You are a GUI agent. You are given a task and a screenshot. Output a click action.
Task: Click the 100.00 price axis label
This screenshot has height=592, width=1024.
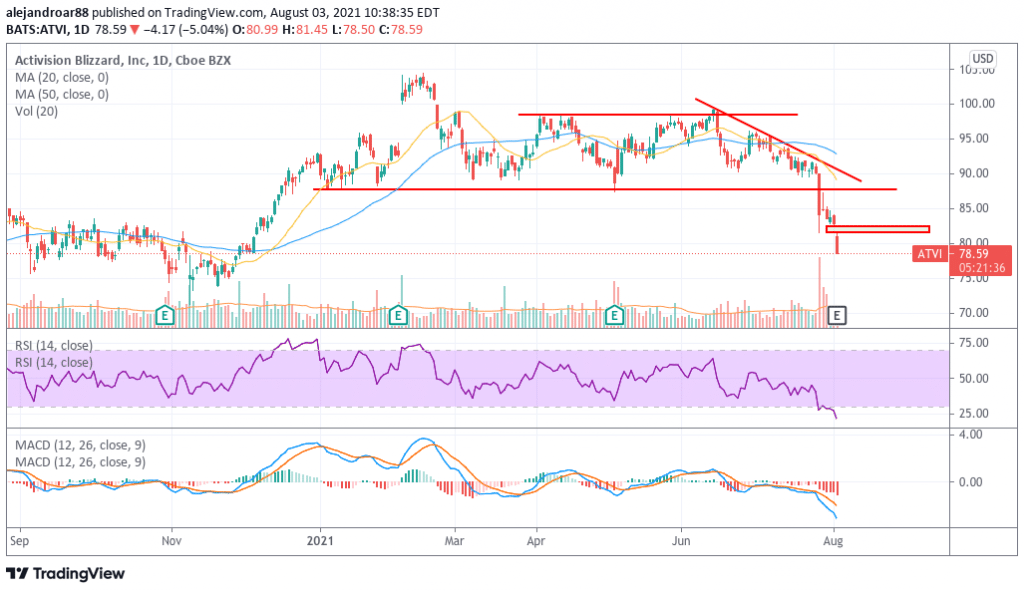(x=976, y=103)
